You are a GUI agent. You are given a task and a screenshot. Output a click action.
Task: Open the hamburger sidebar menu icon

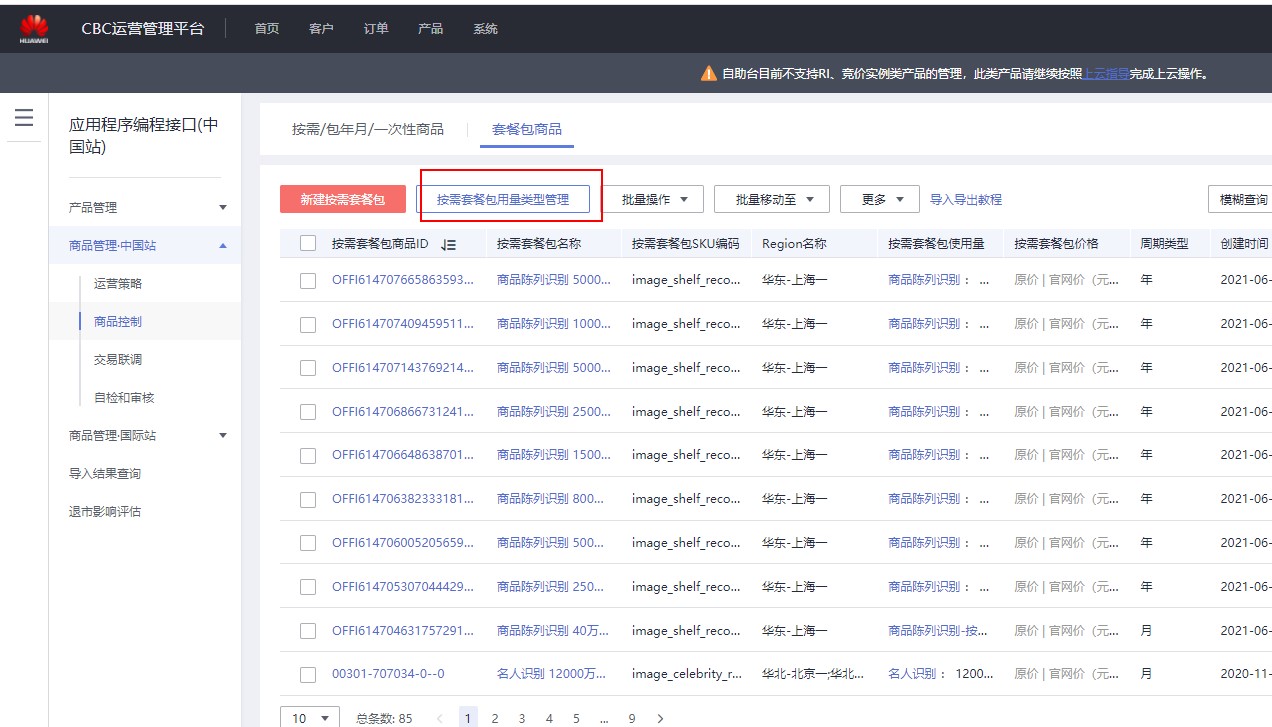click(24, 118)
